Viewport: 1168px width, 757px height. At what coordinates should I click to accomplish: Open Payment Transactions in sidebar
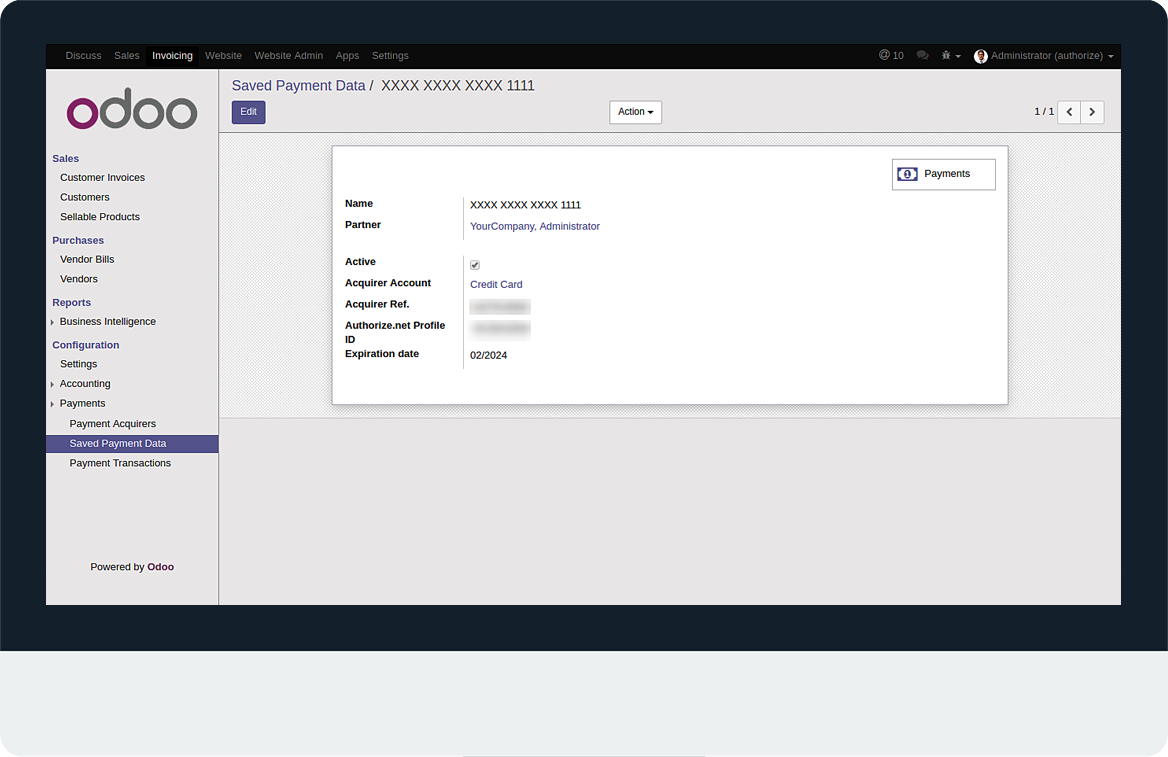[x=120, y=463]
